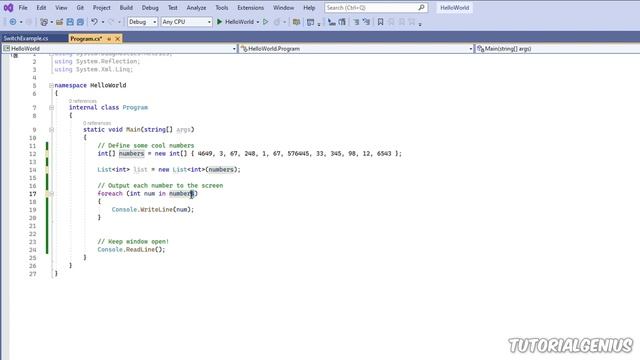Click the search magnifier icon
This screenshot has width=640, height=360.
coord(421,7)
